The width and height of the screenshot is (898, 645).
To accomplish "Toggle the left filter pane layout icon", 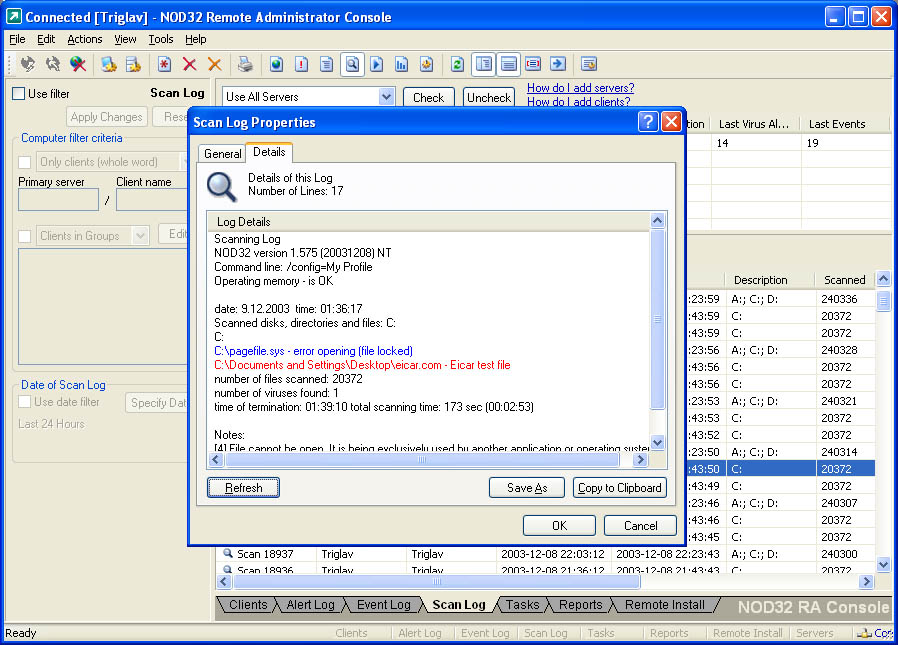I will click(483, 64).
